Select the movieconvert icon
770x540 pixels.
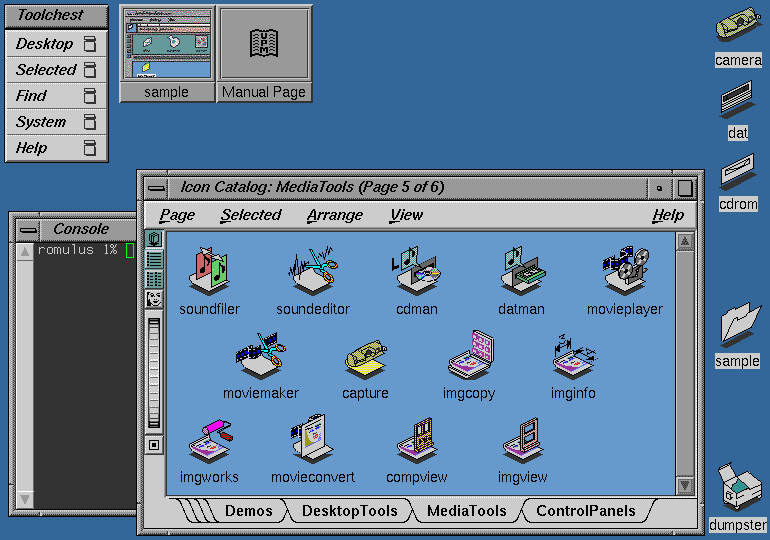312,438
